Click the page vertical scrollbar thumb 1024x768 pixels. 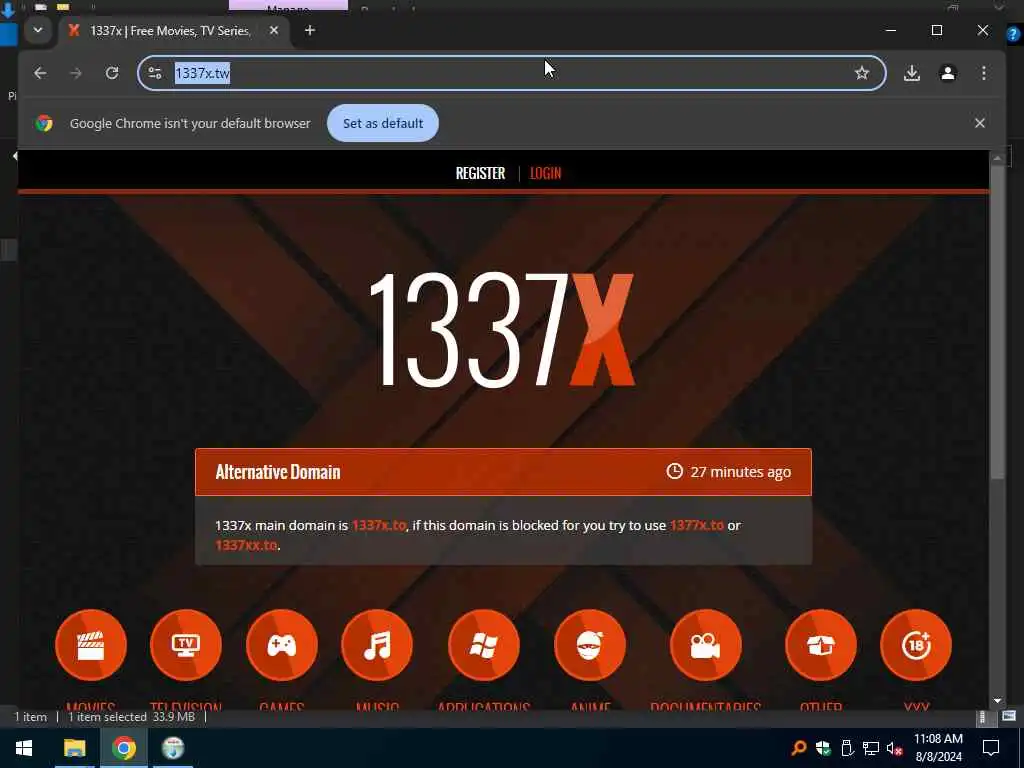point(997,322)
